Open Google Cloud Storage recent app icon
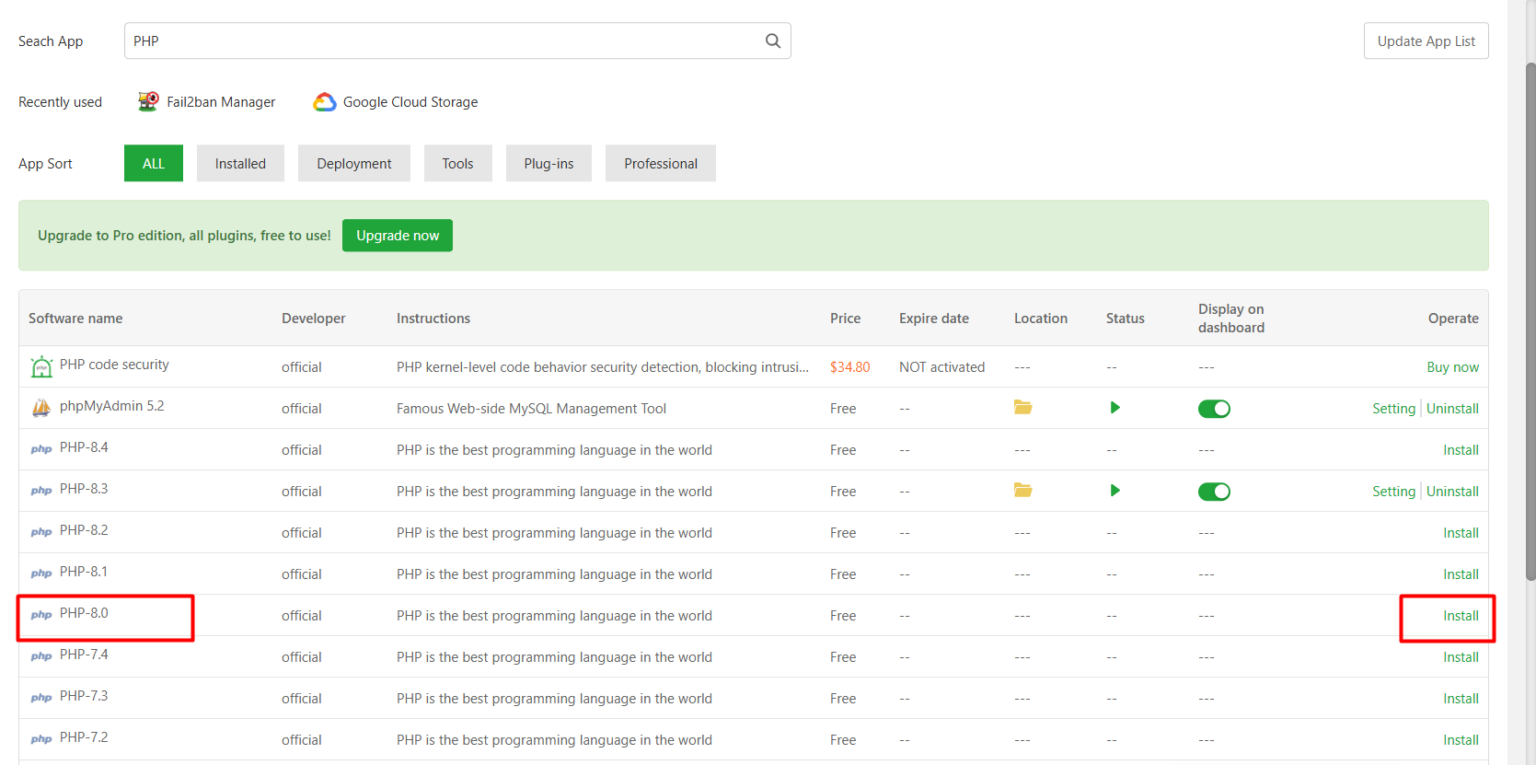The height and width of the screenshot is (765, 1536). pyautogui.click(x=324, y=102)
